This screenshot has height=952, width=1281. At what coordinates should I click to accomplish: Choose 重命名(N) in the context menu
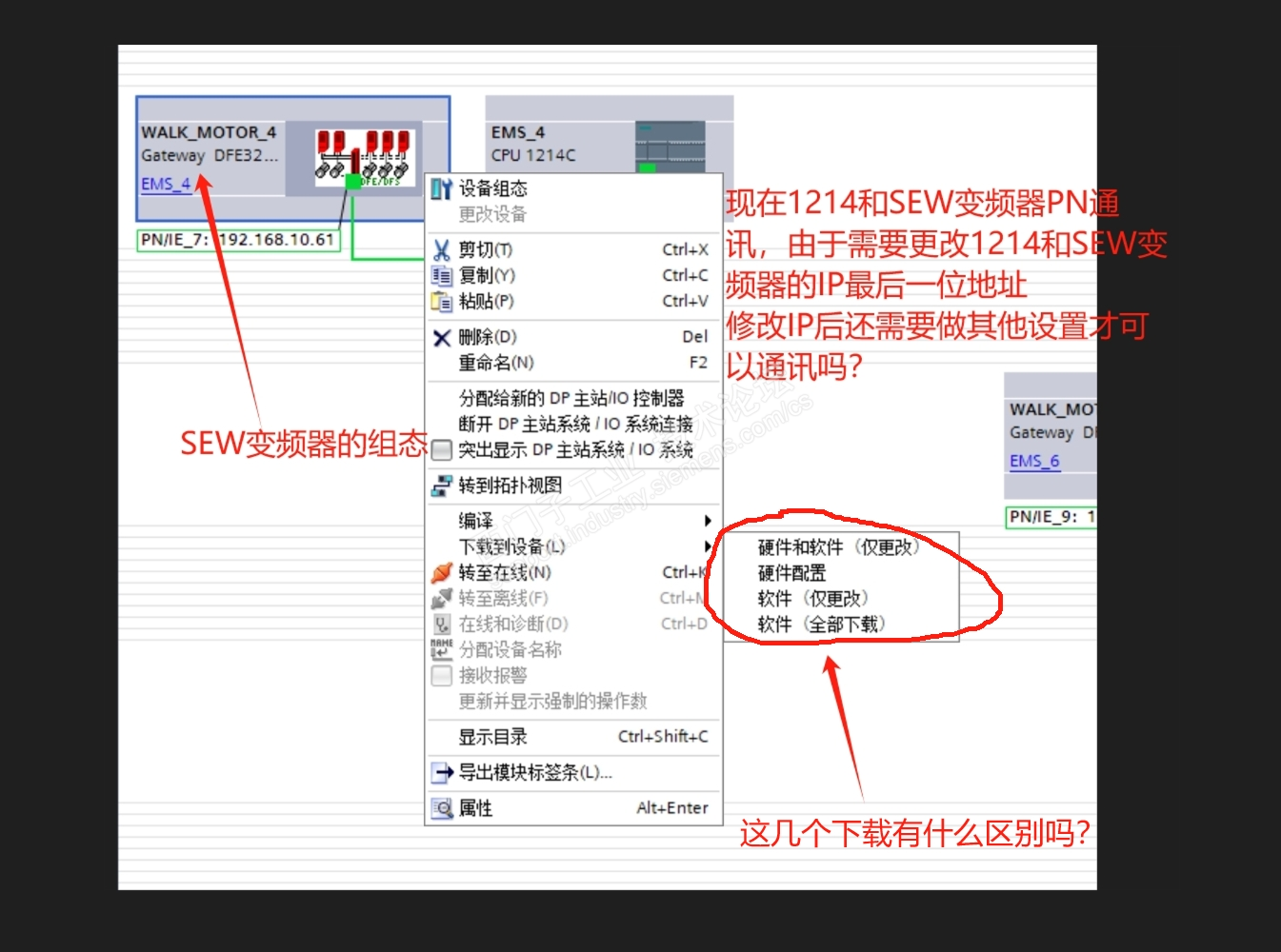tap(496, 364)
